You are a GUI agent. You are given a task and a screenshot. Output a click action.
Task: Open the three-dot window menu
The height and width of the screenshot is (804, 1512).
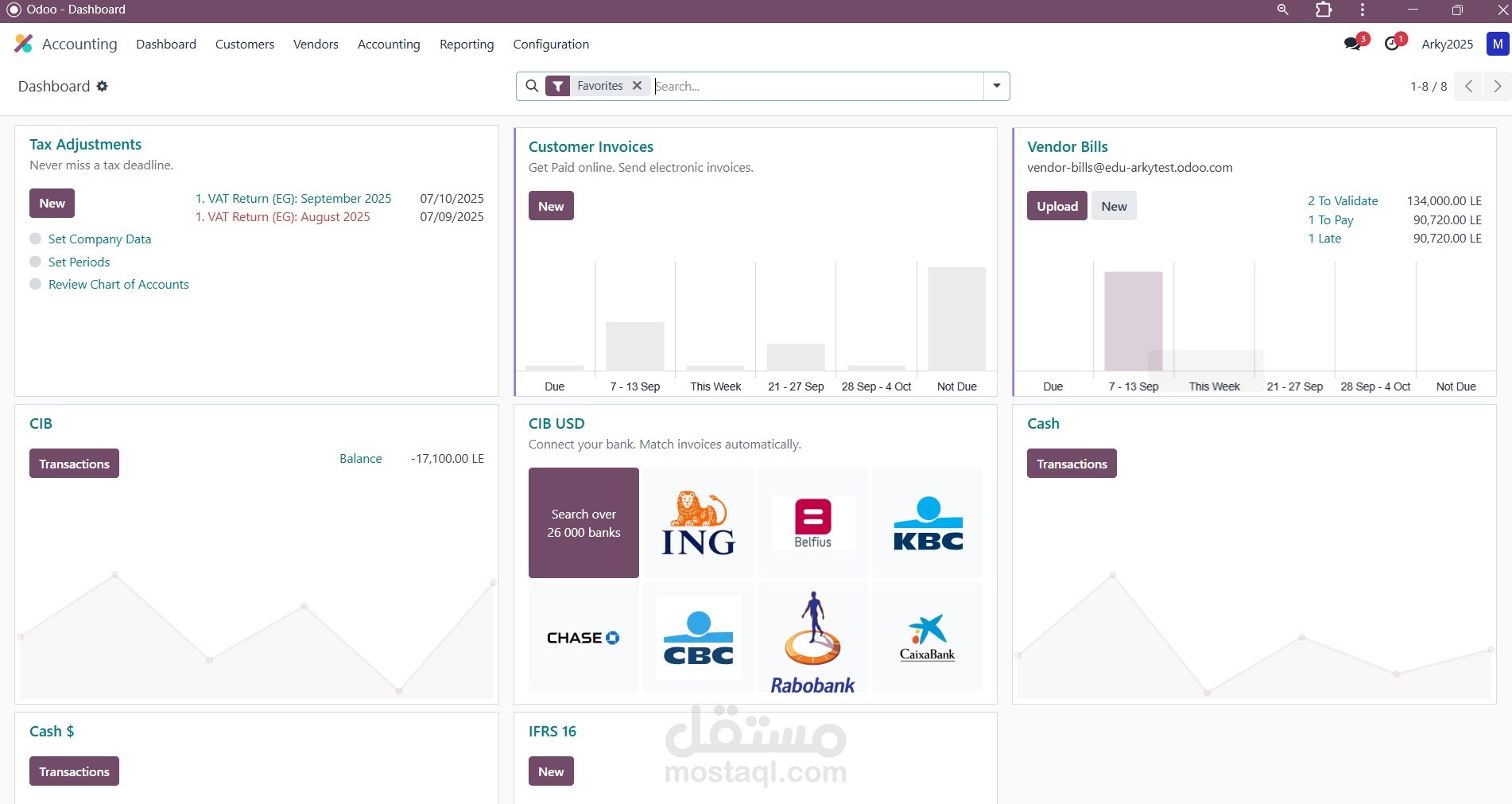tap(1363, 10)
